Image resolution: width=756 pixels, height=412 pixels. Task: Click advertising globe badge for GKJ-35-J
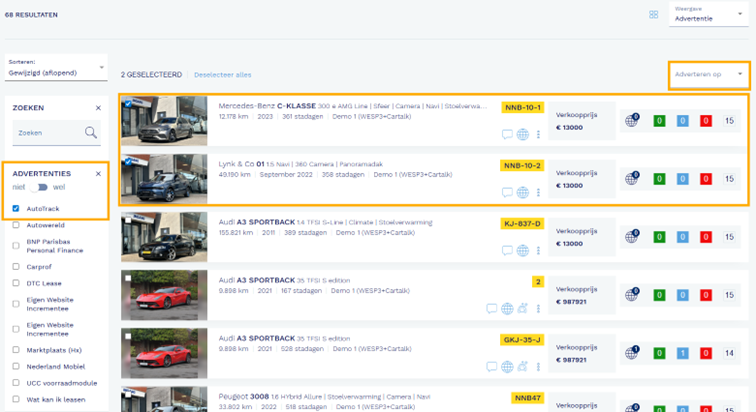tap(632, 353)
